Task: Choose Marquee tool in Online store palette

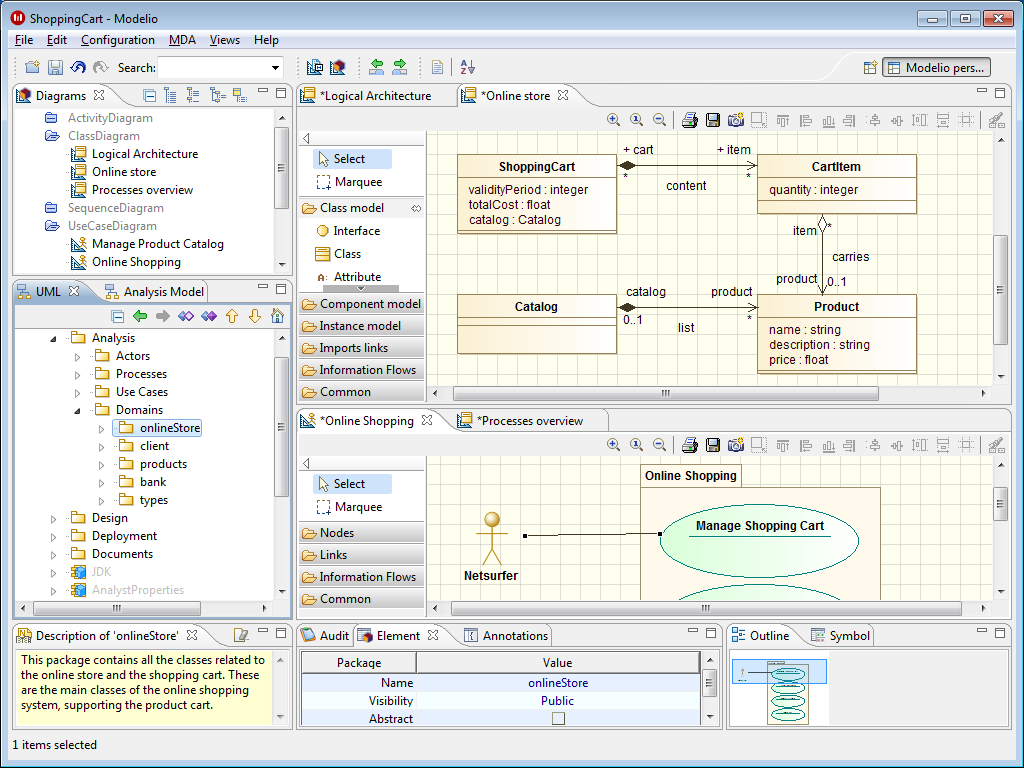Action: tap(349, 182)
